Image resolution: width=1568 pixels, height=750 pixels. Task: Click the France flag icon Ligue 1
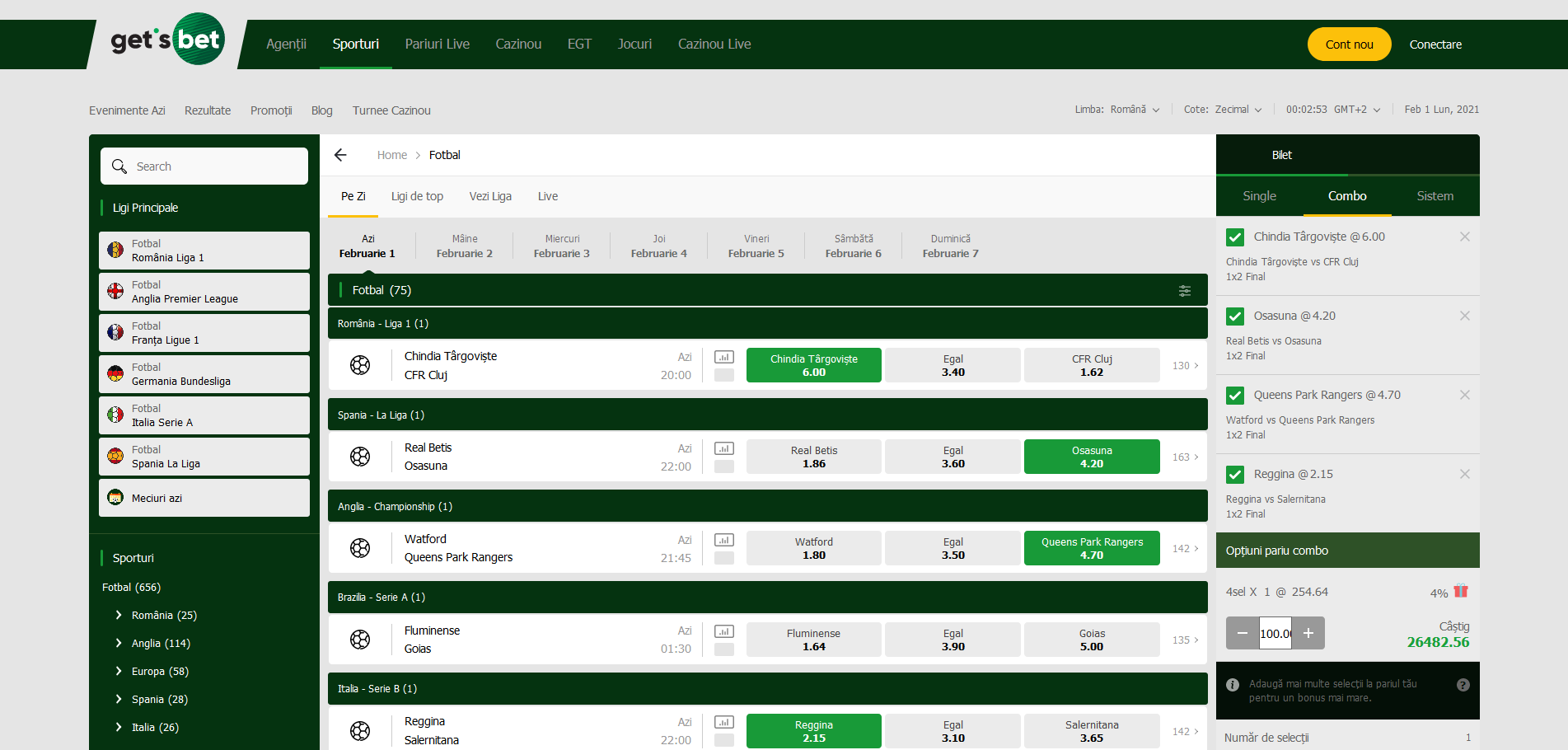click(x=115, y=332)
